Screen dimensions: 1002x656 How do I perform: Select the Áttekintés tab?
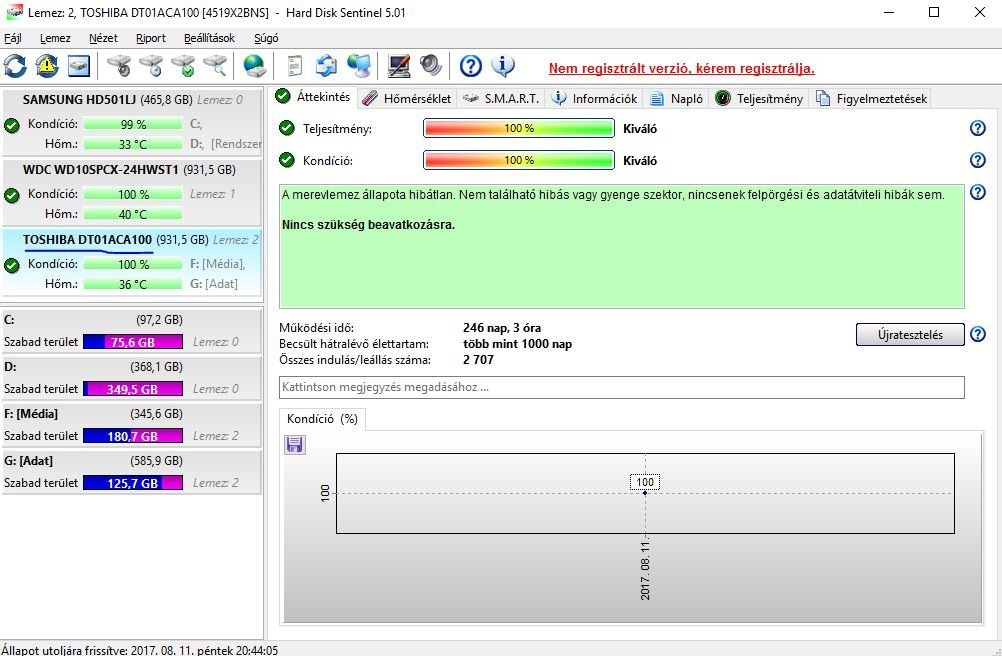(x=313, y=97)
